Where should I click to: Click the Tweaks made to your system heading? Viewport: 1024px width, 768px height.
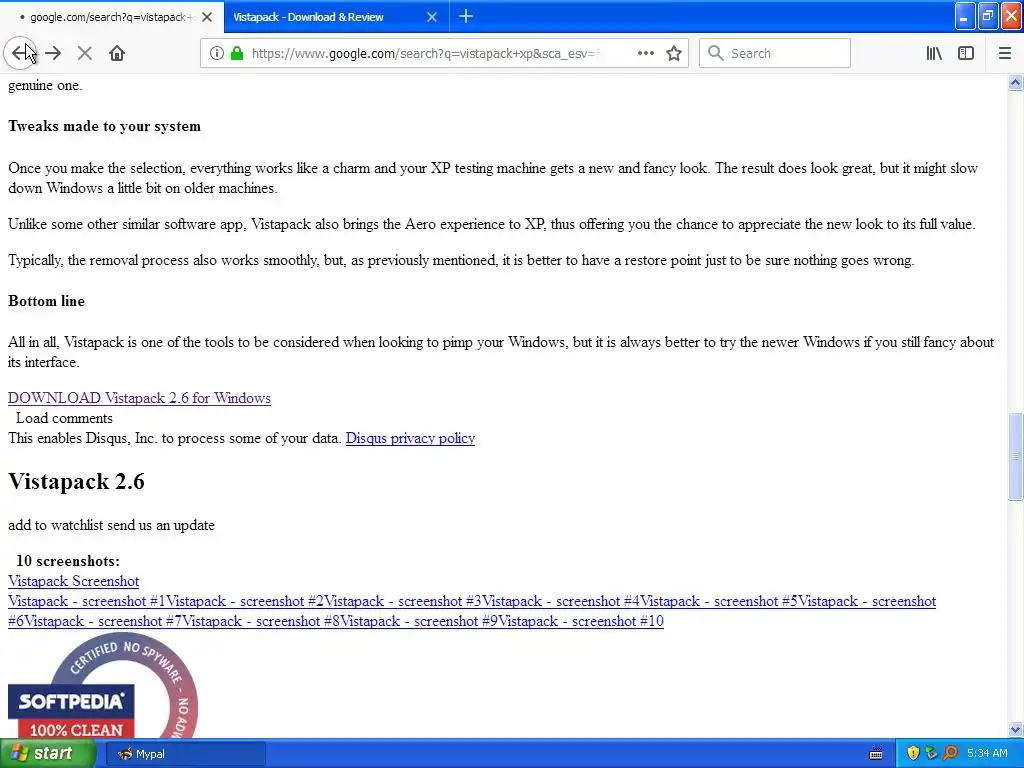pos(104,126)
